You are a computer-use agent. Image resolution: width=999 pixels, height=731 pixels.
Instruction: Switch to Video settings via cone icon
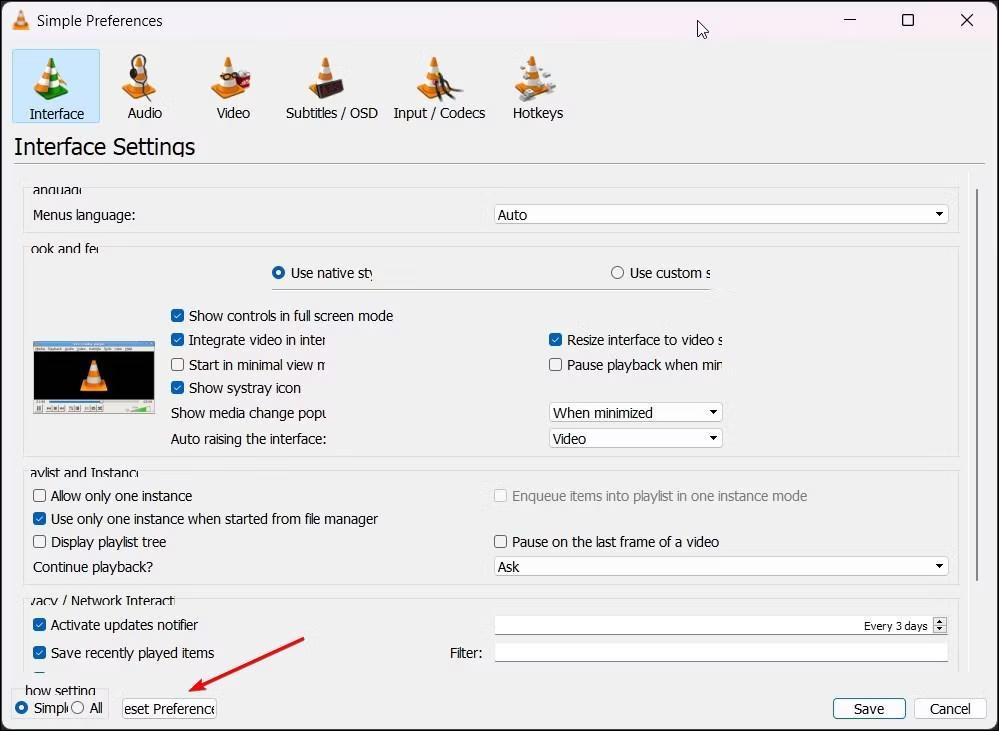pos(231,85)
